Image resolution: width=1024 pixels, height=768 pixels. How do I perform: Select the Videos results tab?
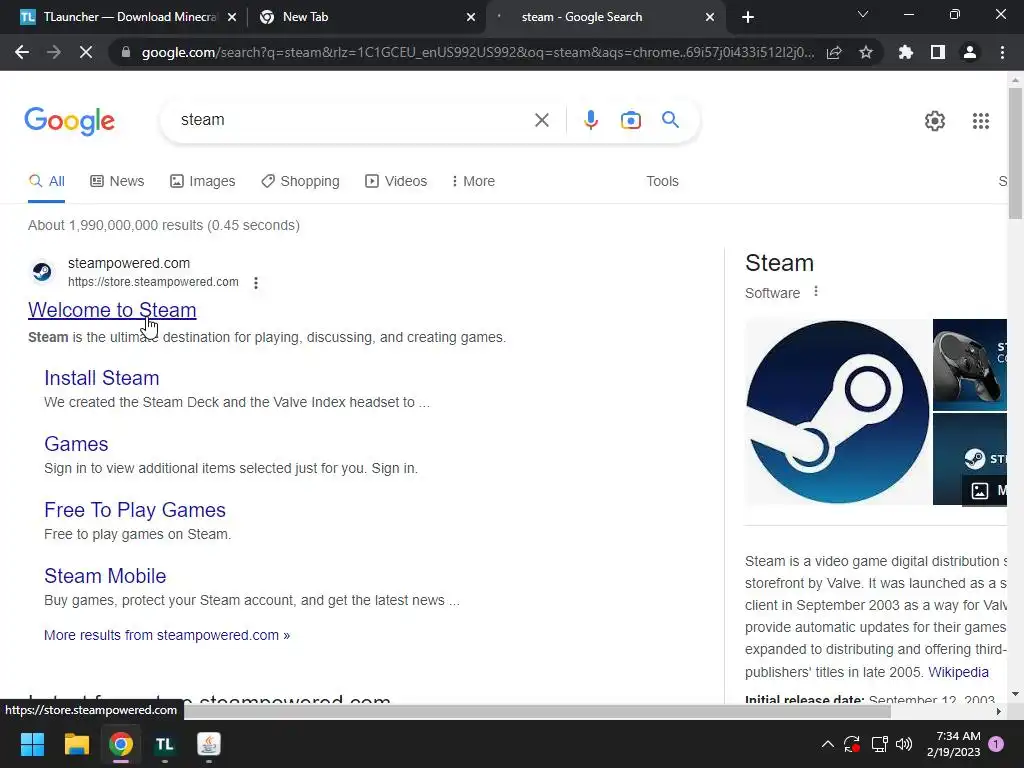pyautogui.click(x=396, y=181)
